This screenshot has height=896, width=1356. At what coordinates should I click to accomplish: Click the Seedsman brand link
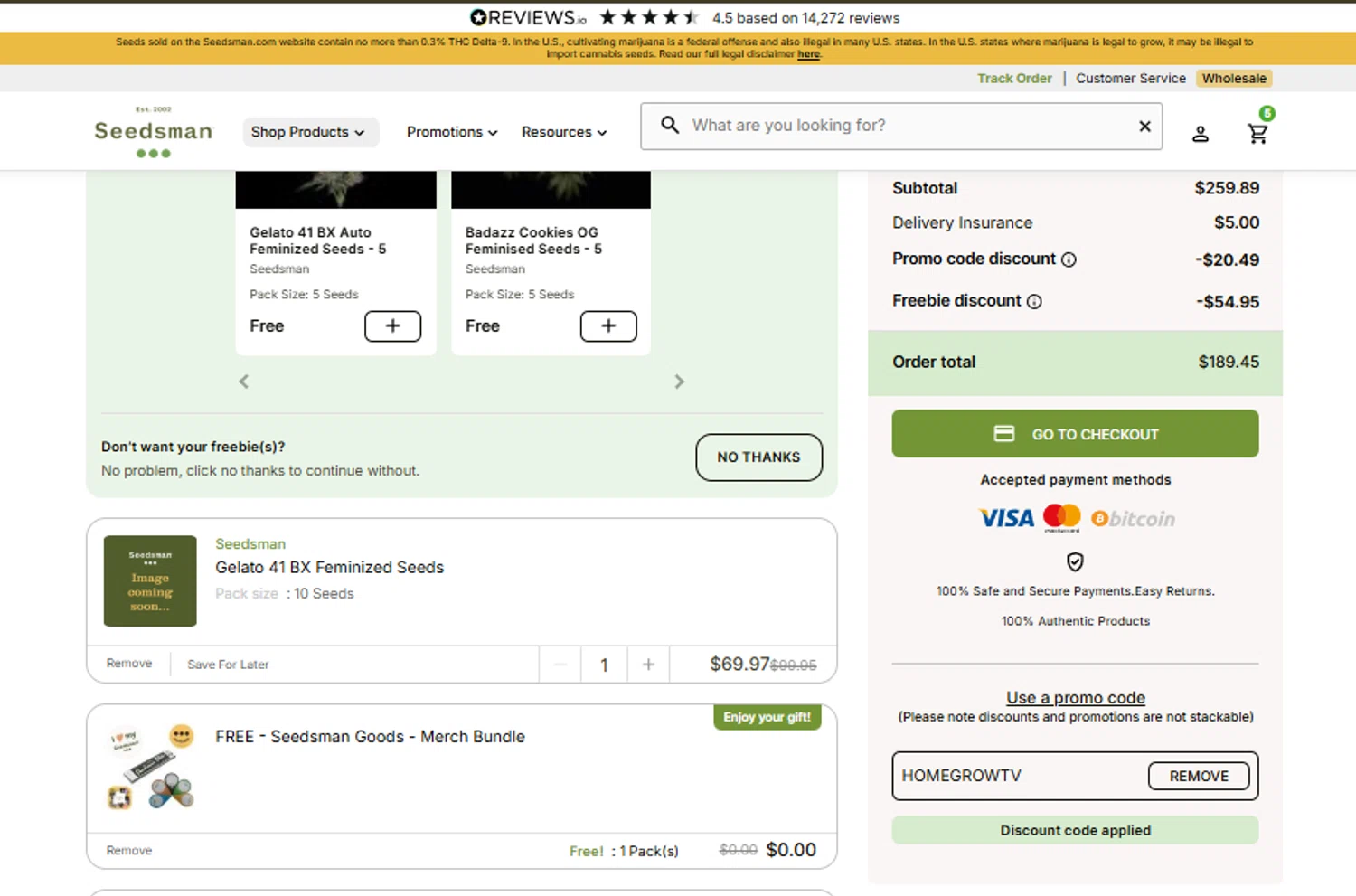[250, 544]
